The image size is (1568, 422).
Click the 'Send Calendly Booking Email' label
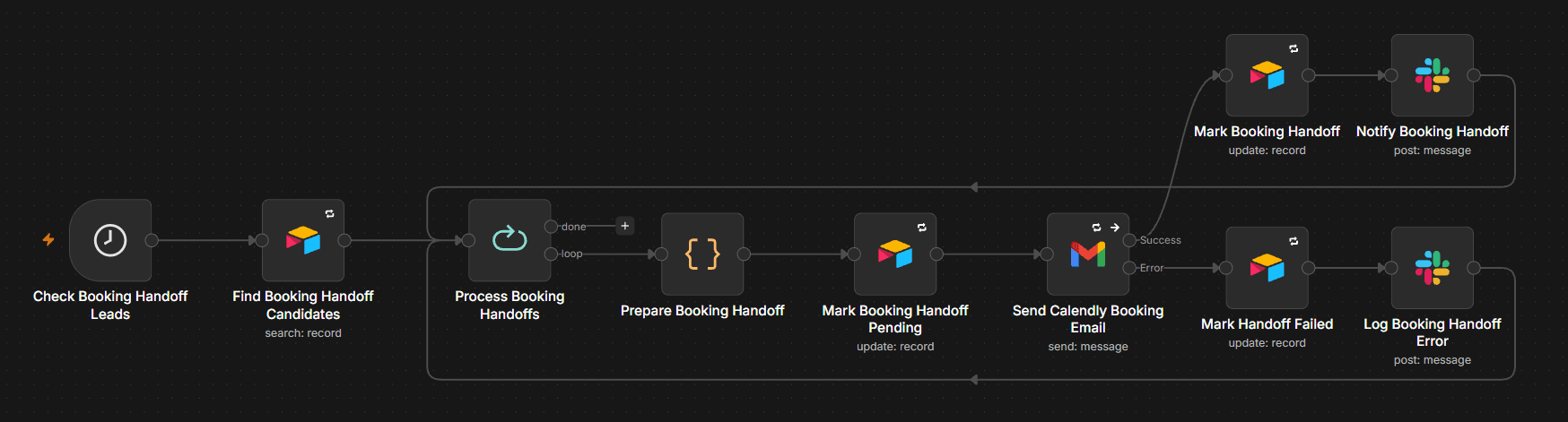[x=1088, y=319]
